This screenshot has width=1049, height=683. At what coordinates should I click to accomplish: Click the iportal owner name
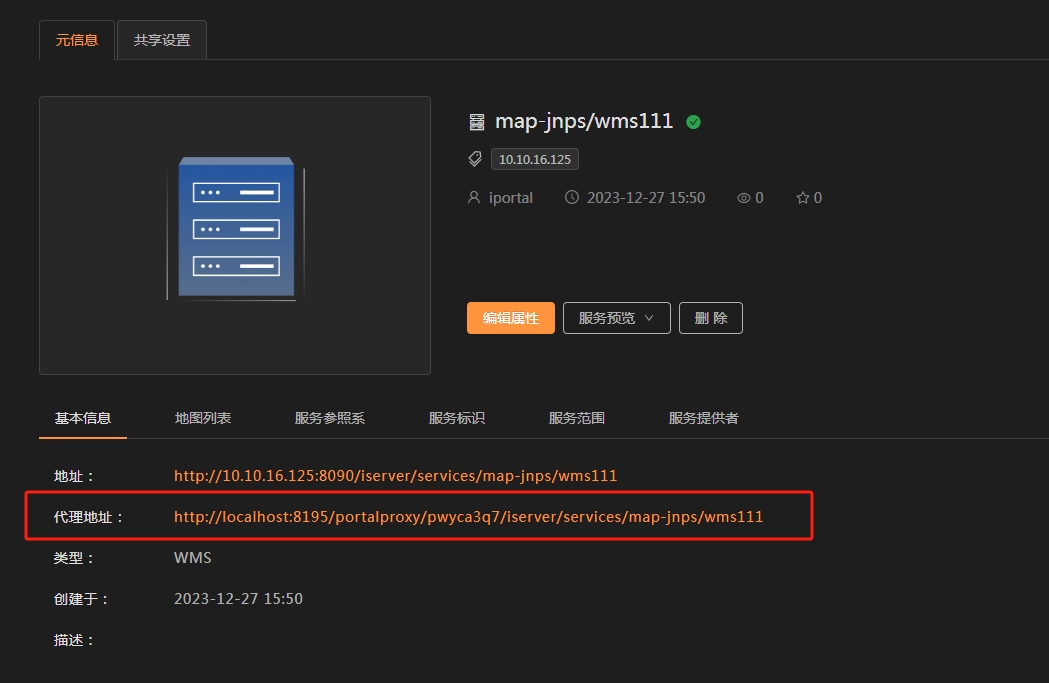coord(510,198)
